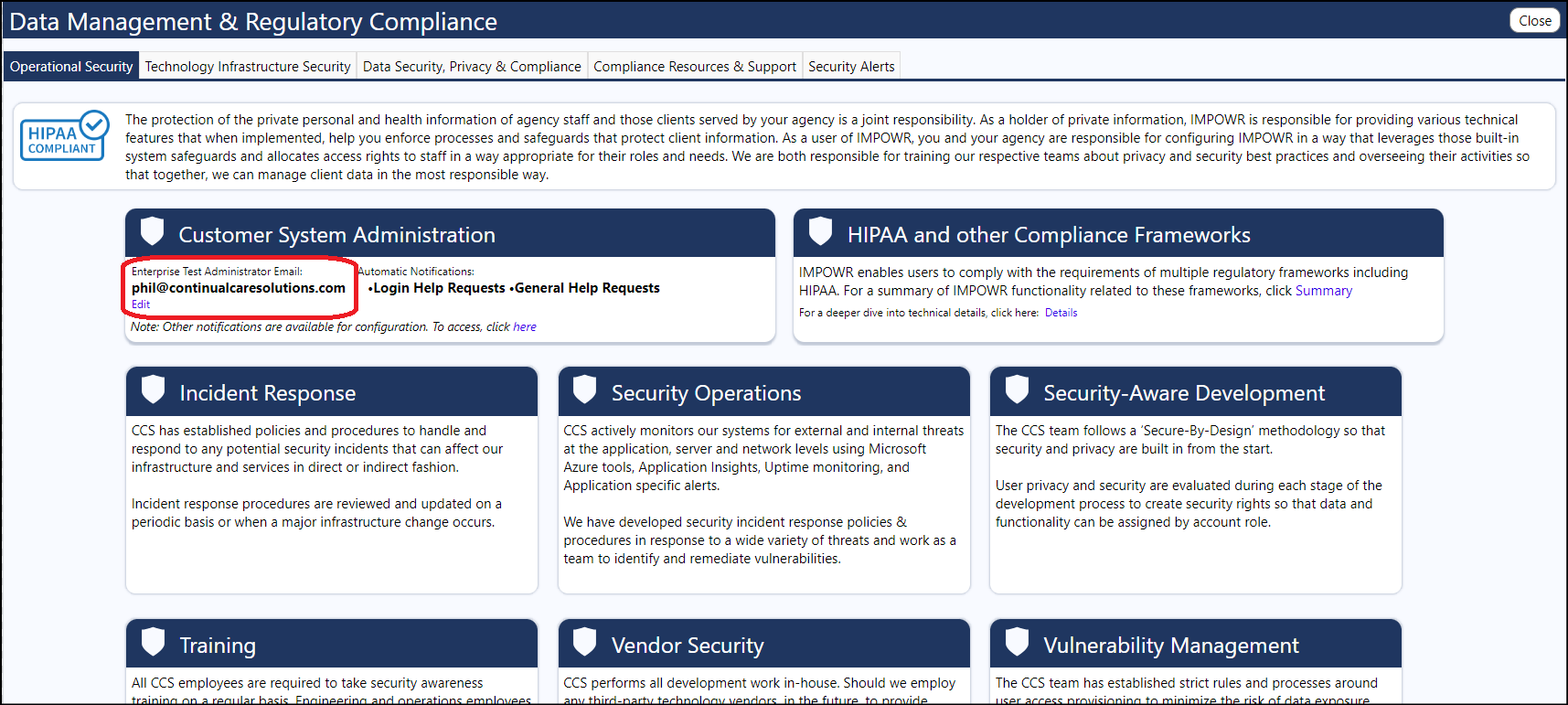Click the HIPAA Compliant badge icon

pos(64,136)
